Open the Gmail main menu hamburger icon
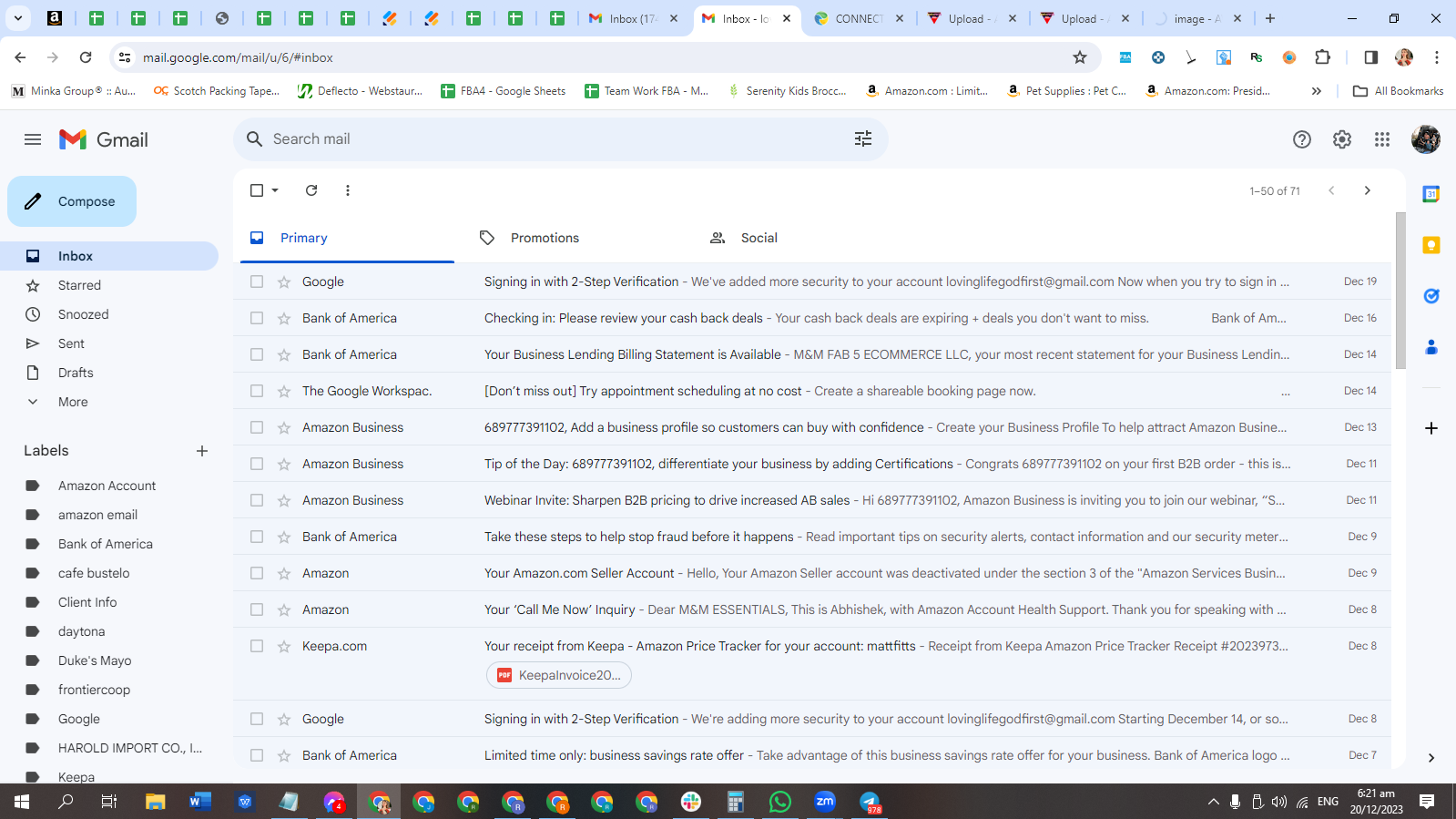 [33, 139]
